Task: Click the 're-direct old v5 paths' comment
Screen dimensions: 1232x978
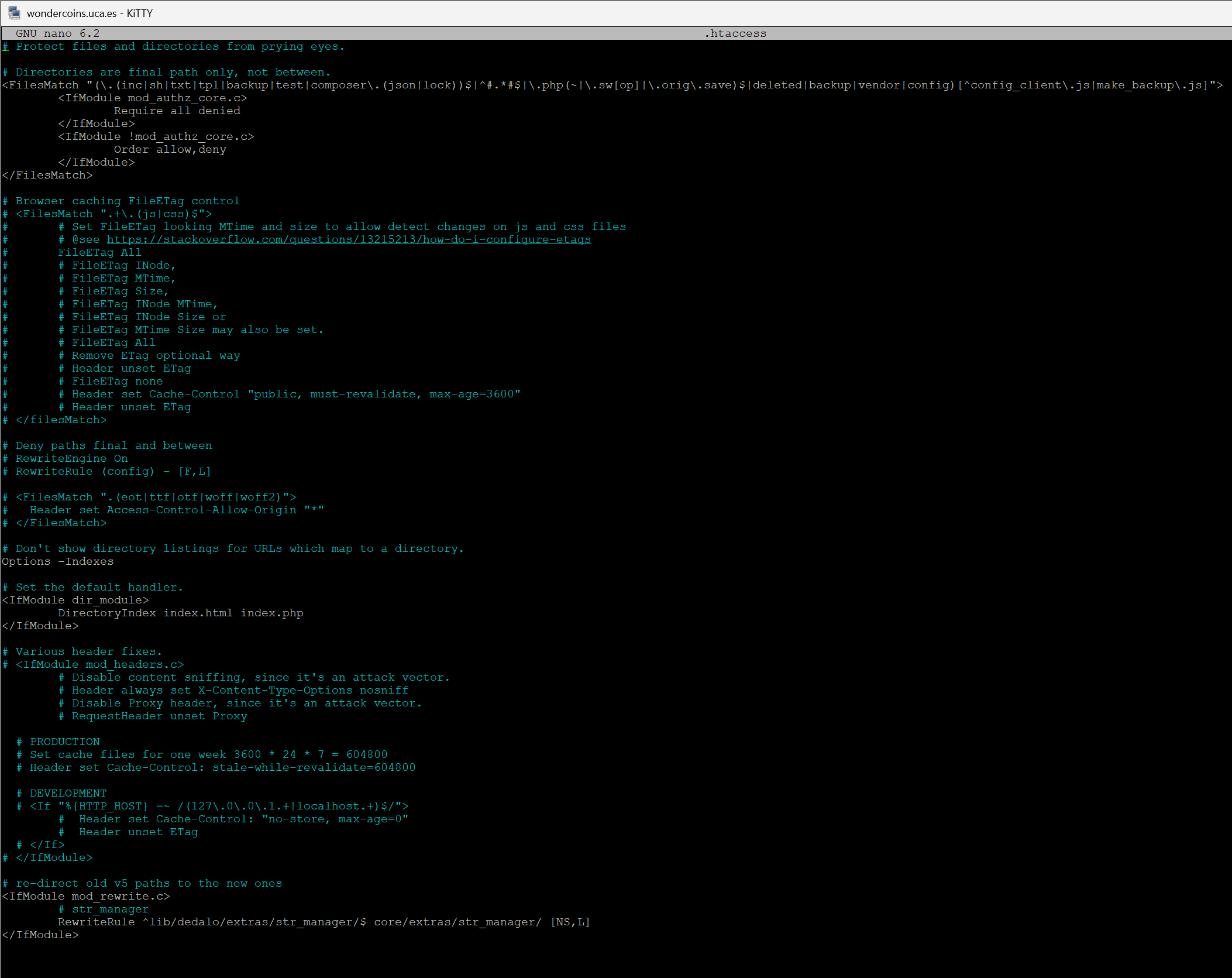Action: (142, 883)
